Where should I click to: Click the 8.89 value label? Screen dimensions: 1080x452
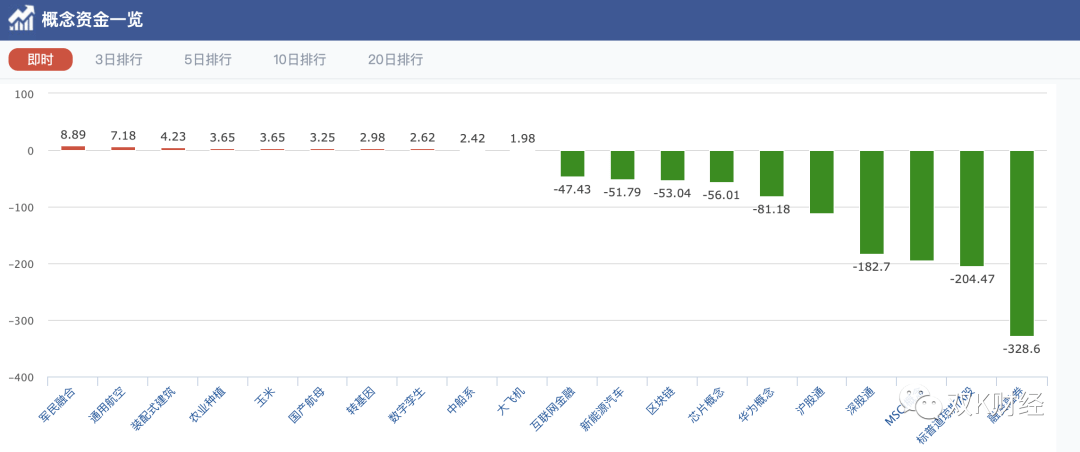pyautogui.click(x=73, y=135)
